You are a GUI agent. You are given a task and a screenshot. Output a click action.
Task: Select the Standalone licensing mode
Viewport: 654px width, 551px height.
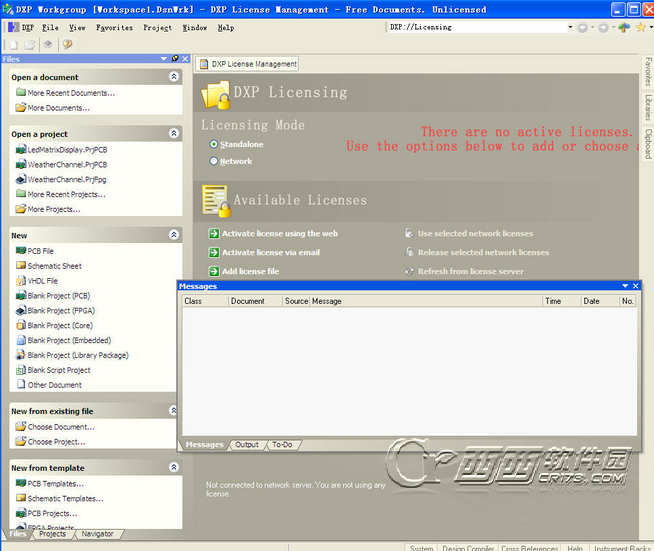tap(214, 144)
